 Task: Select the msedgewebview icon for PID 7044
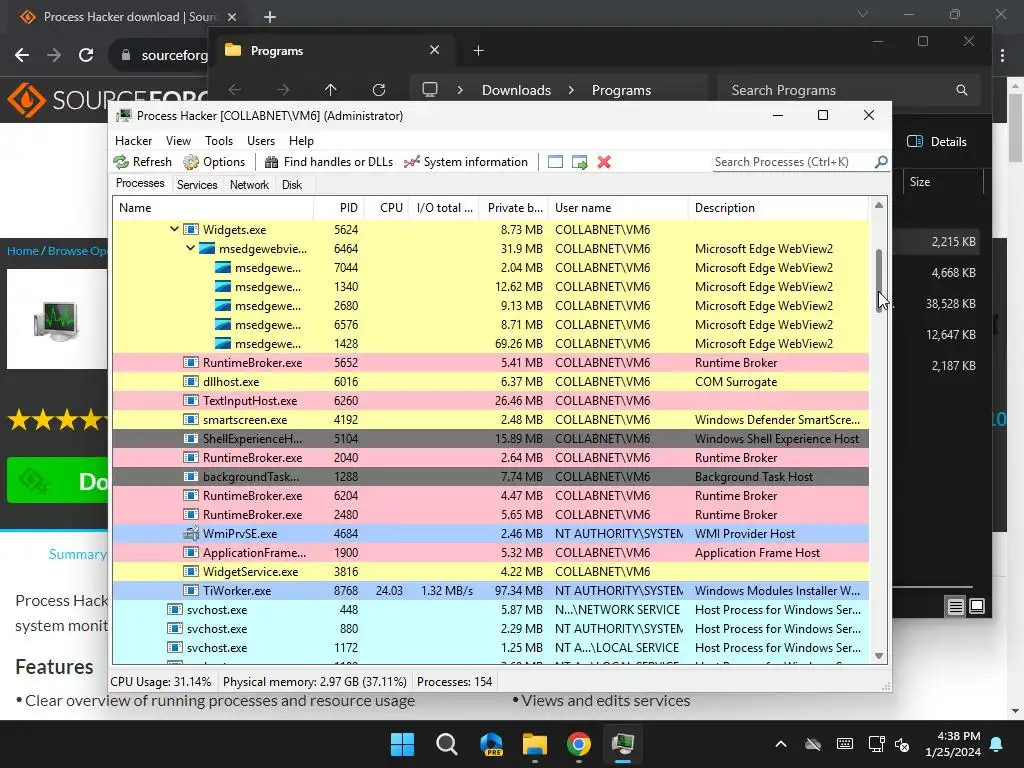click(223, 268)
